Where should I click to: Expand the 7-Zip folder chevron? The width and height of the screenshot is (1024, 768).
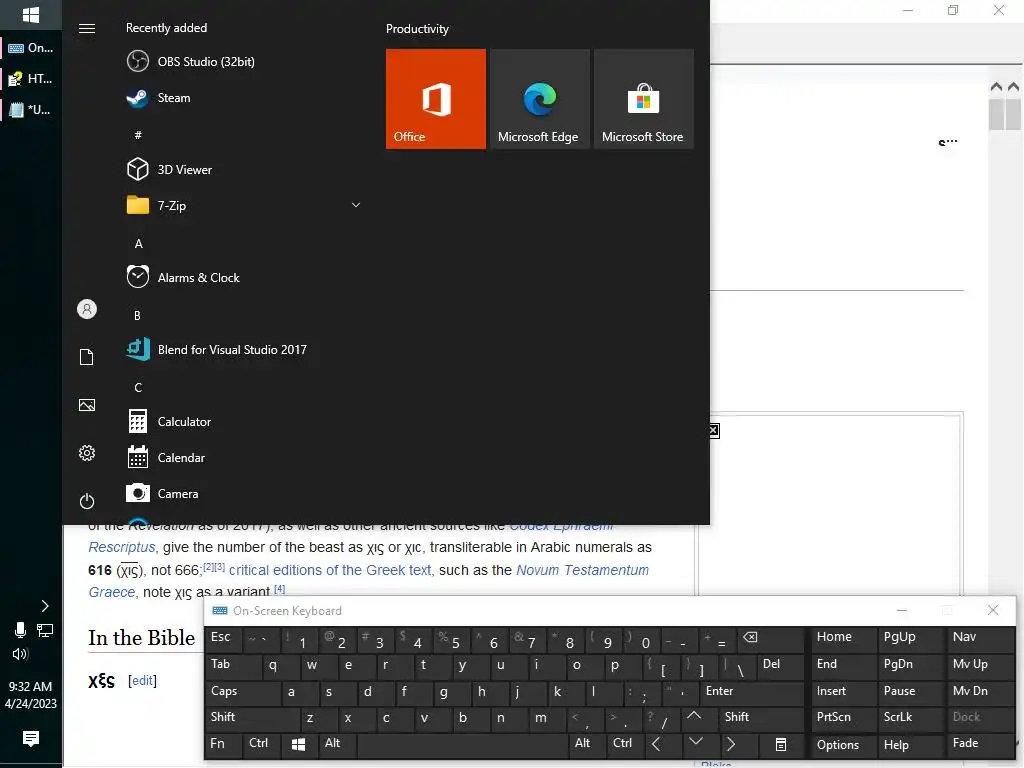(356, 205)
